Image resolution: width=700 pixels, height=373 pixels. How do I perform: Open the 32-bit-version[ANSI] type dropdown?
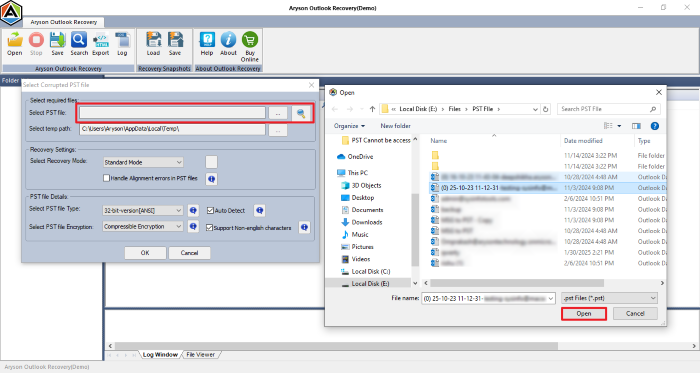pyautogui.click(x=143, y=210)
